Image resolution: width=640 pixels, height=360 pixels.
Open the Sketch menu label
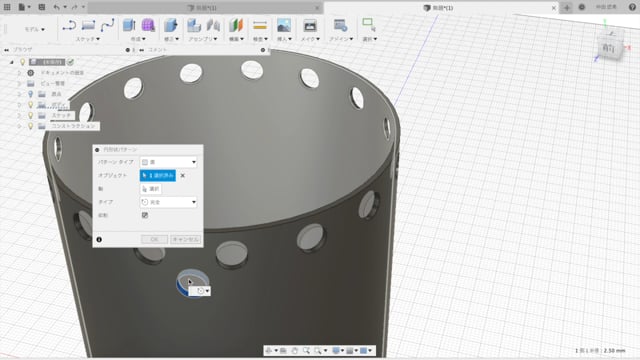pos(87,39)
